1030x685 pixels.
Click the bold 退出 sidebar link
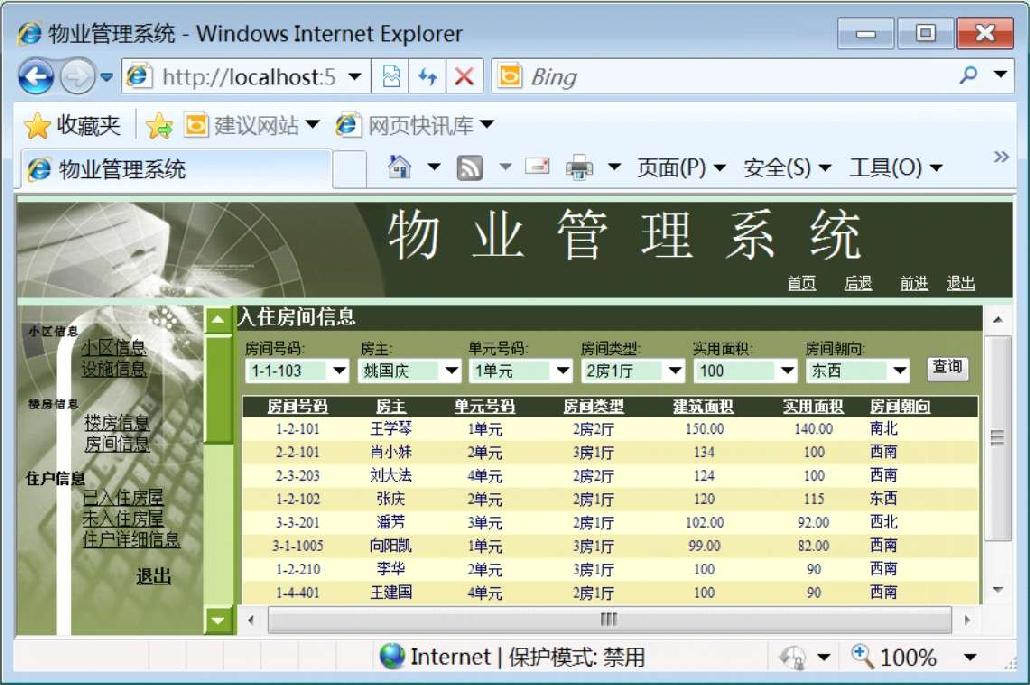154,577
